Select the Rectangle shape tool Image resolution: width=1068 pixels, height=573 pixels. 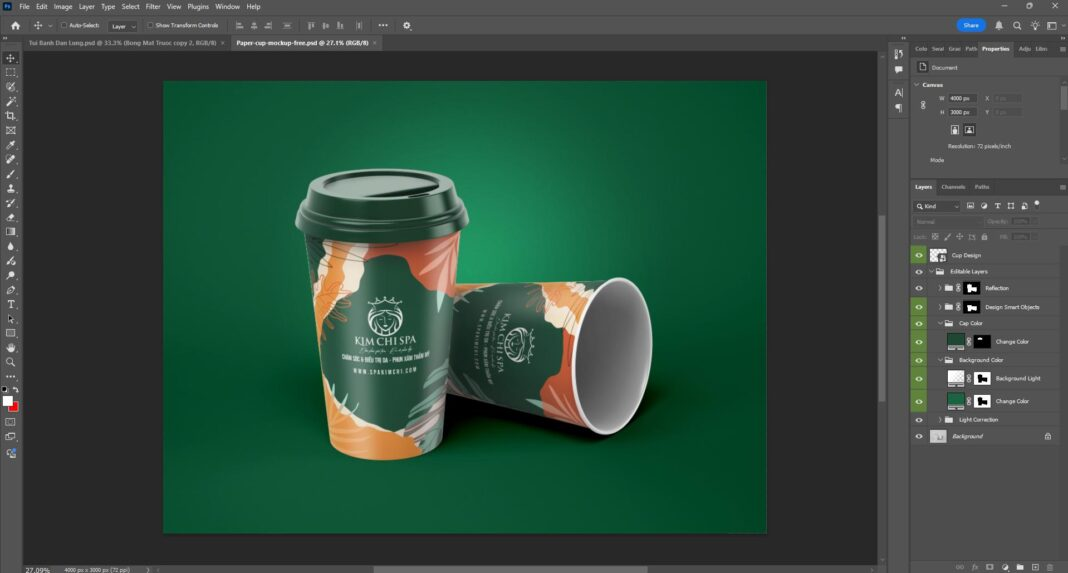click(10, 334)
